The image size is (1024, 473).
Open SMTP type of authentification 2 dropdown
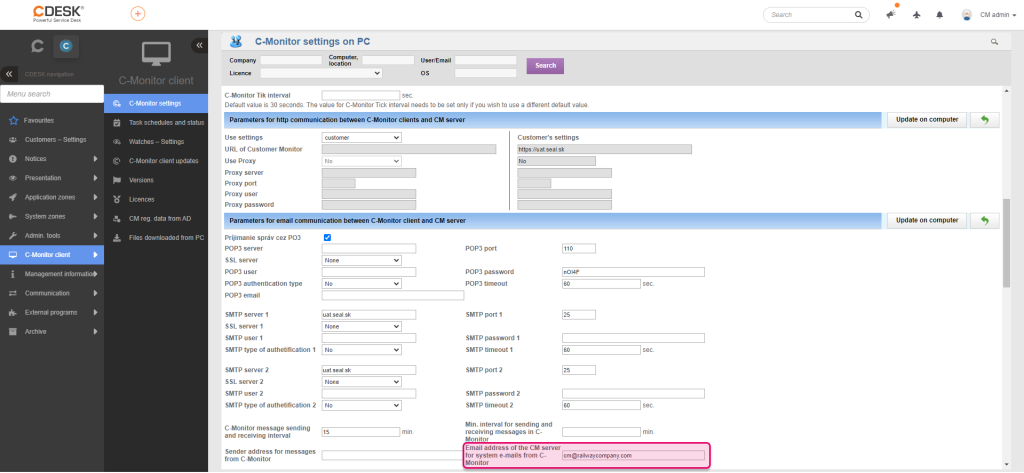[362, 405]
